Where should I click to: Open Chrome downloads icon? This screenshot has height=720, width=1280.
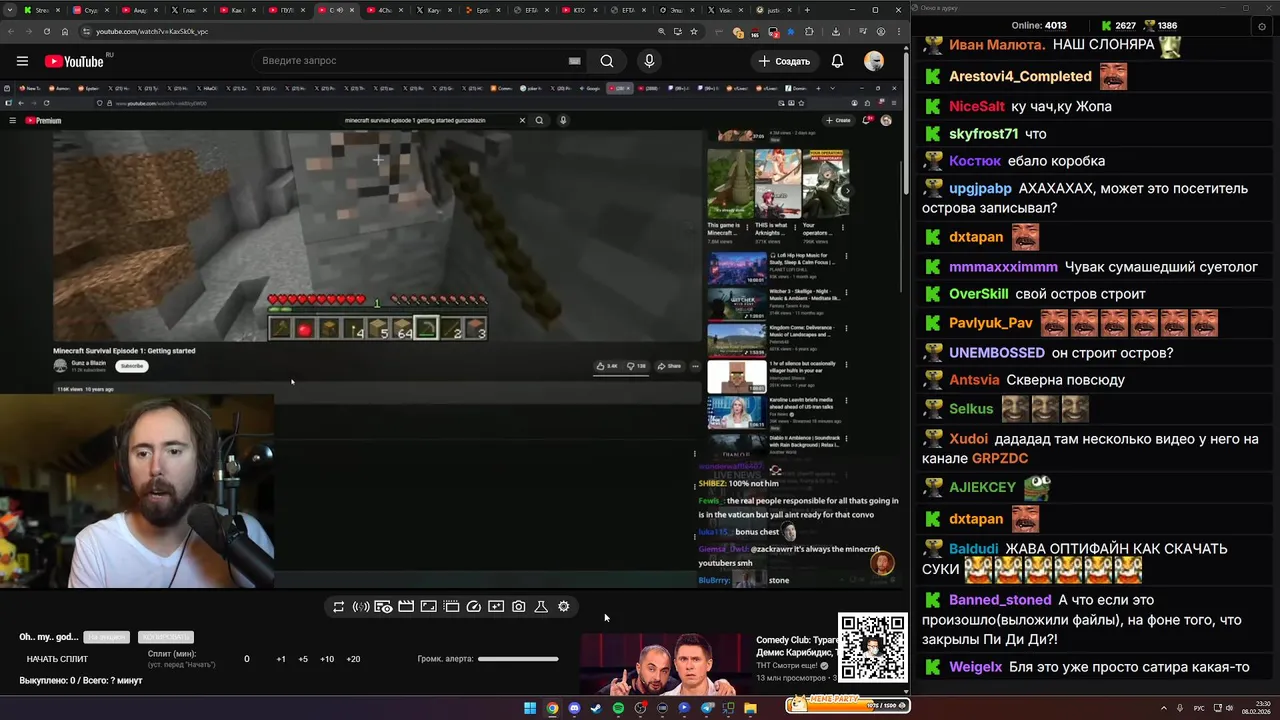pos(836,32)
